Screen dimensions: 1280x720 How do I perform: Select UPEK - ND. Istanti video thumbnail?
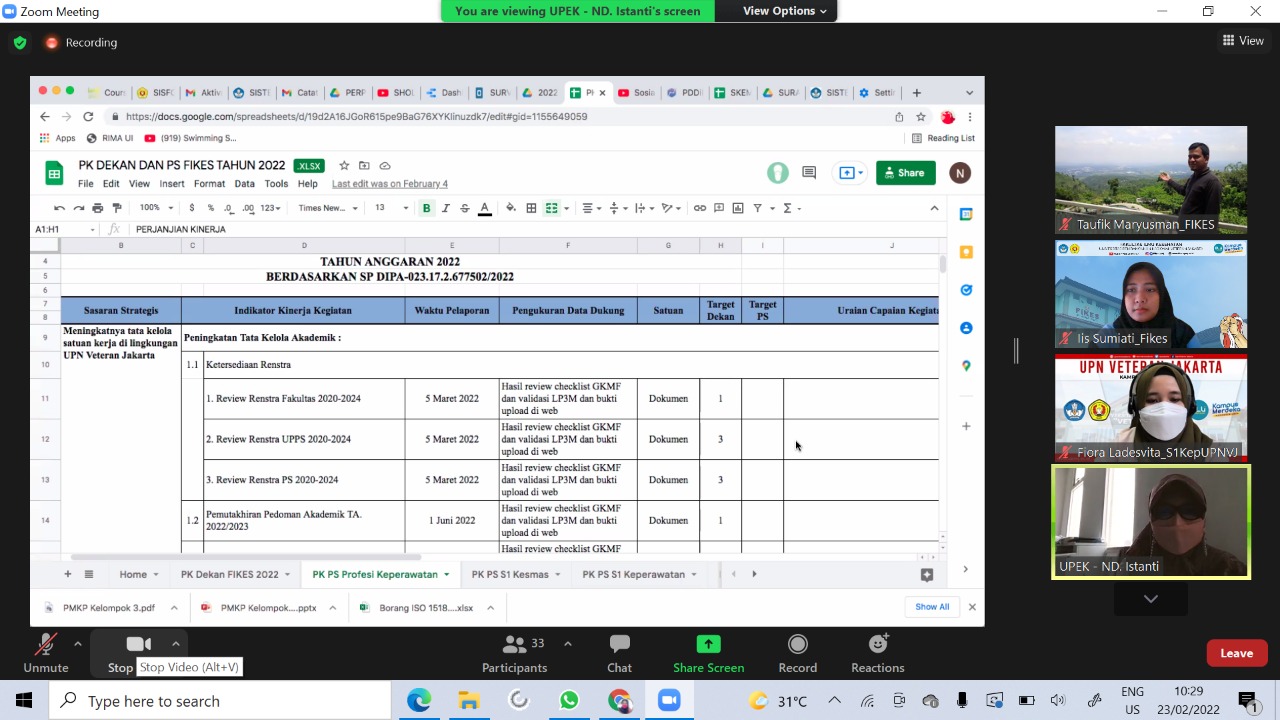(x=1151, y=522)
